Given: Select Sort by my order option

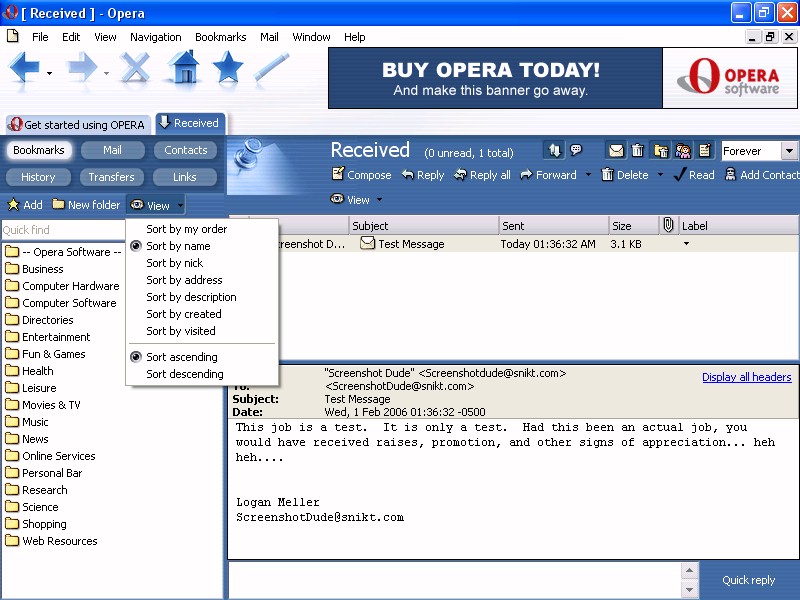Looking at the screenshot, I should [186, 229].
